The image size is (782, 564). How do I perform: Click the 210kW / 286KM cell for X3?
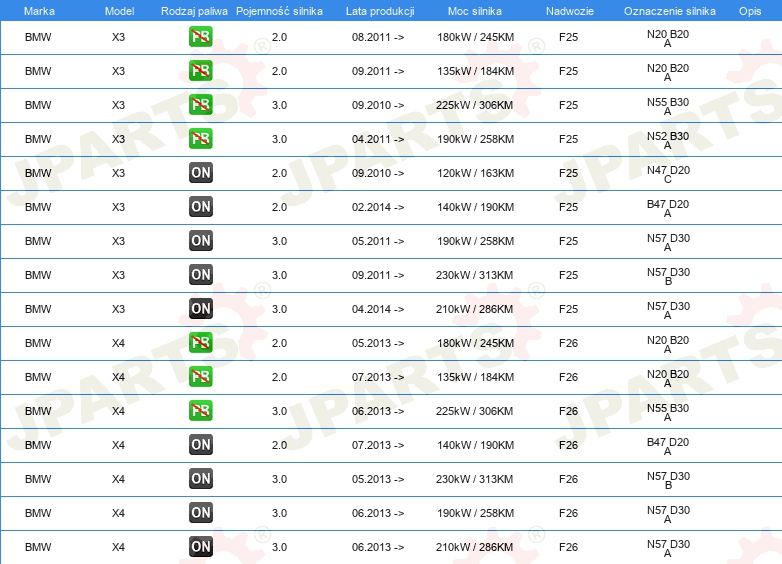474,309
